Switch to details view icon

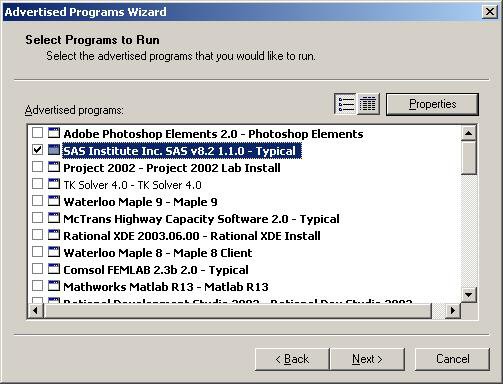tap(368, 104)
